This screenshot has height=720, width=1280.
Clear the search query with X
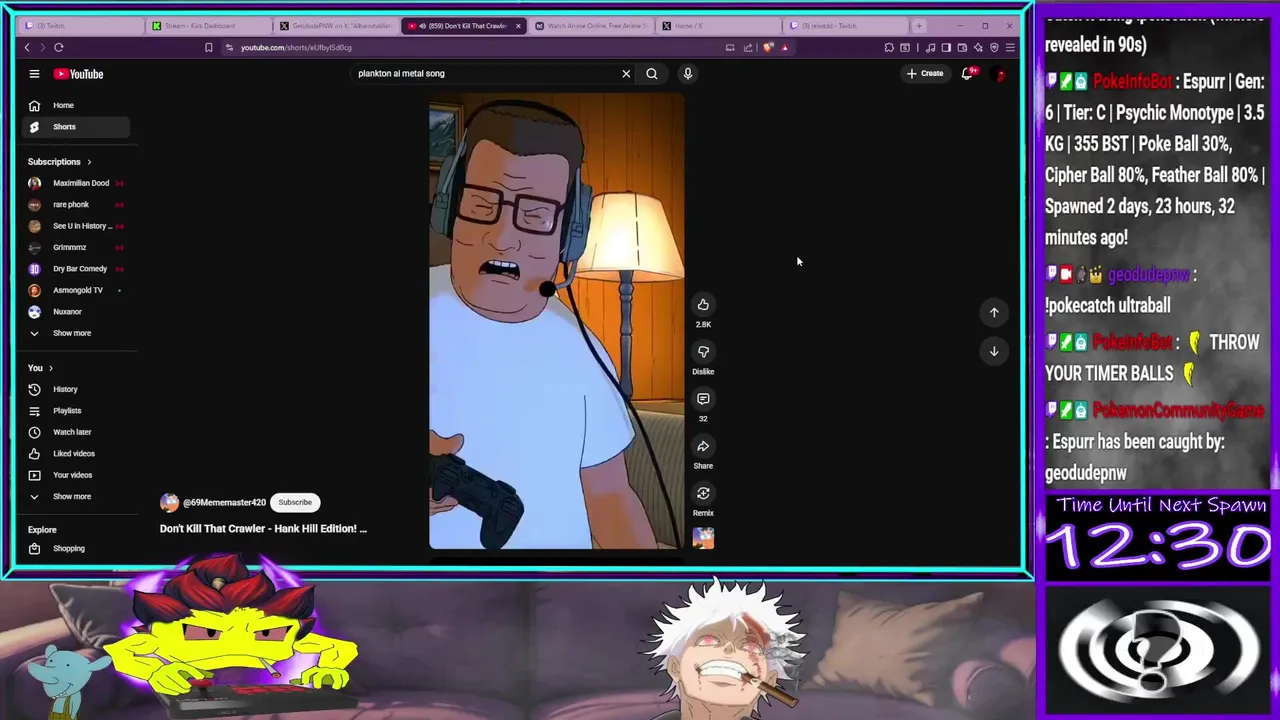(626, 73)
